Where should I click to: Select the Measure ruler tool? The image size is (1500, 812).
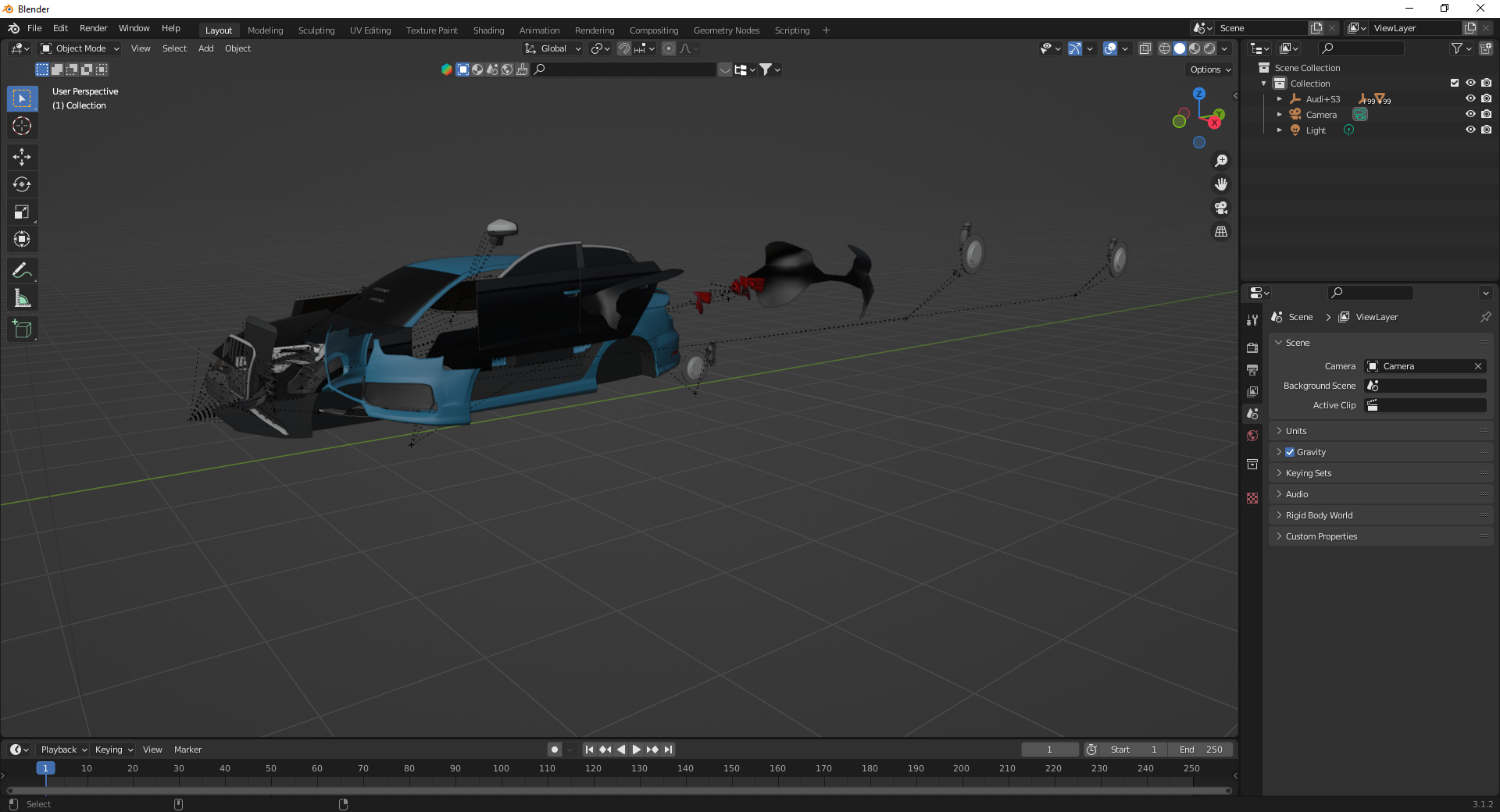click(x=22, y=297)
